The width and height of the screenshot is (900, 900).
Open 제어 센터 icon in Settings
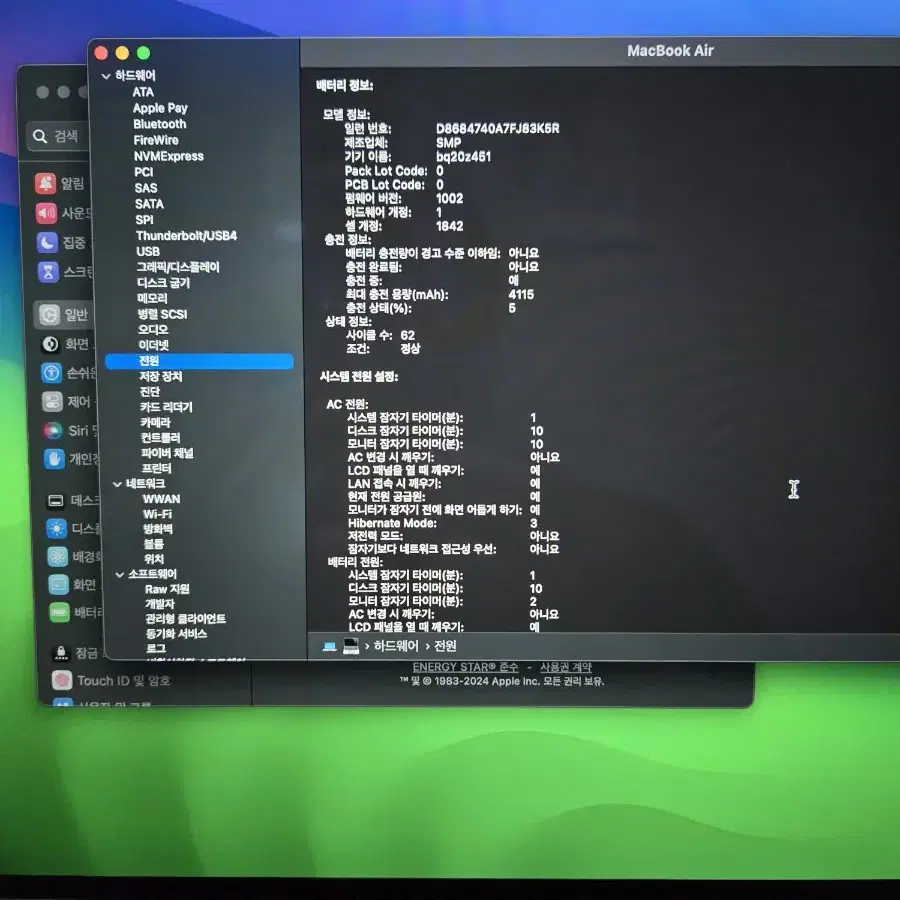(52, 402)
